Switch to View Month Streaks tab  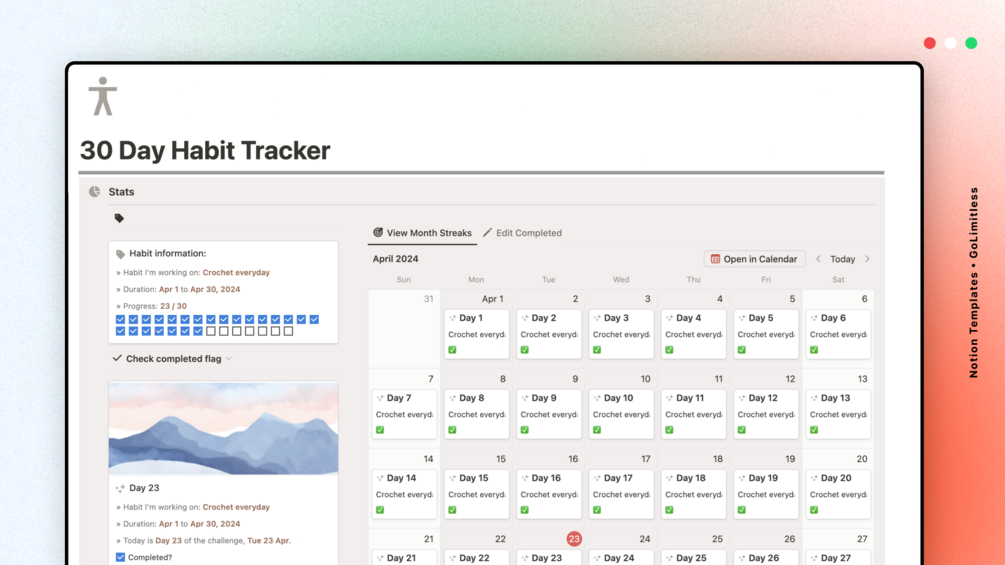point(422,233)
